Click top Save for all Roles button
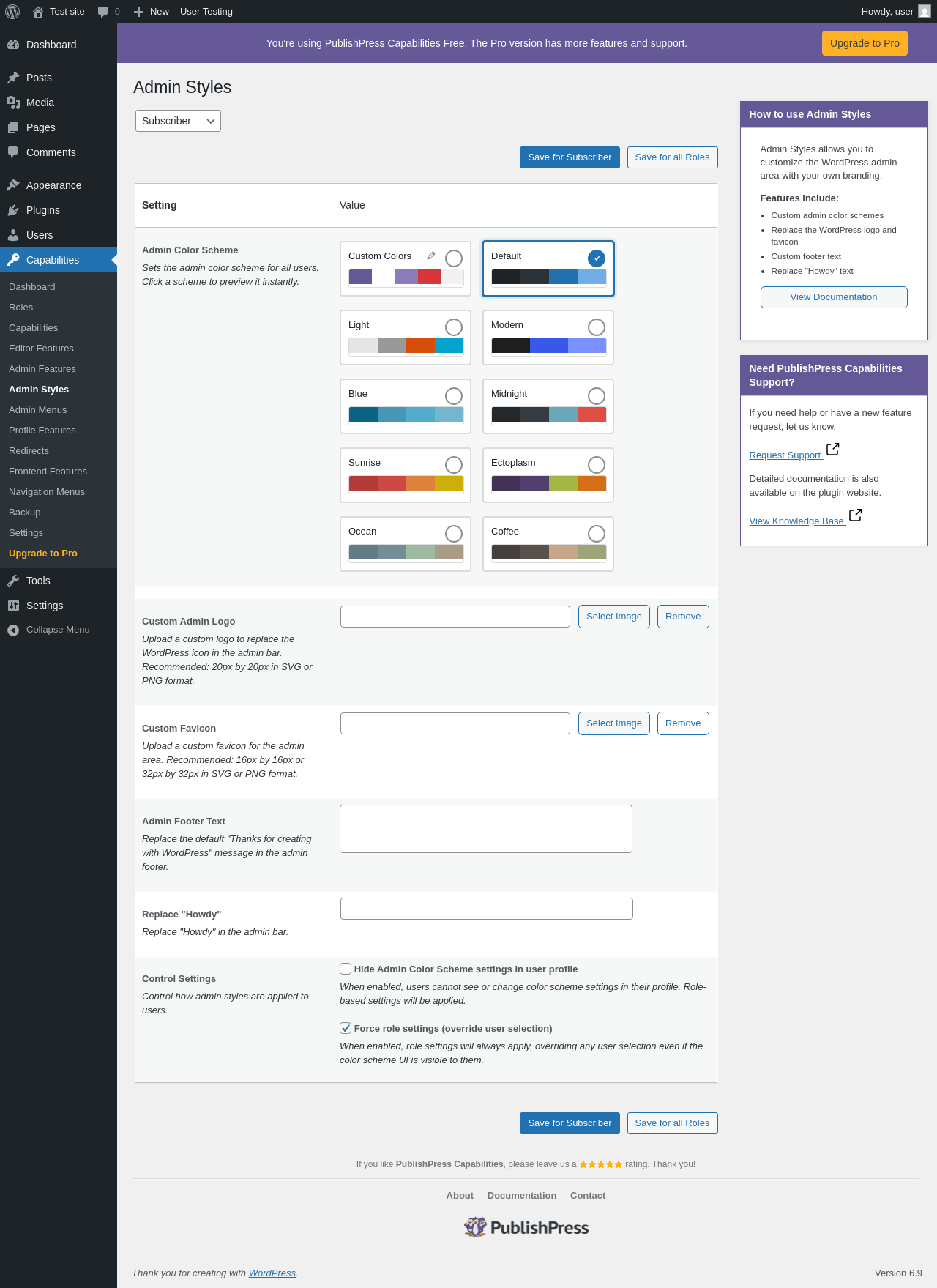 click(672, 157)
